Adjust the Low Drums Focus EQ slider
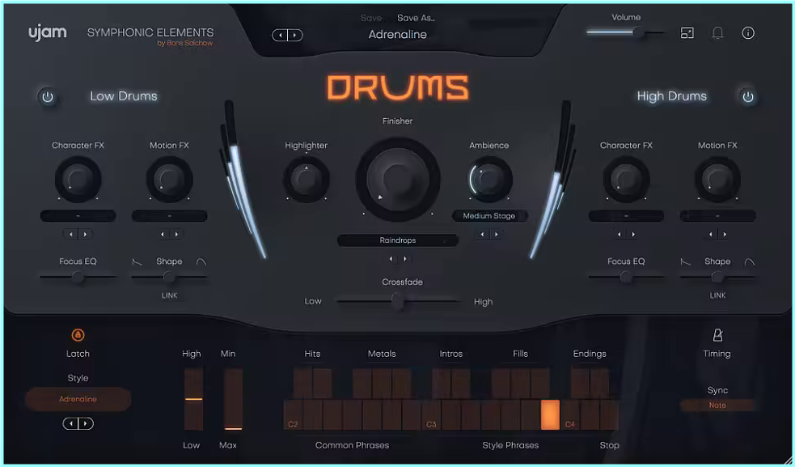This screenshot has height=467, width=795. [x=78, y=277]
